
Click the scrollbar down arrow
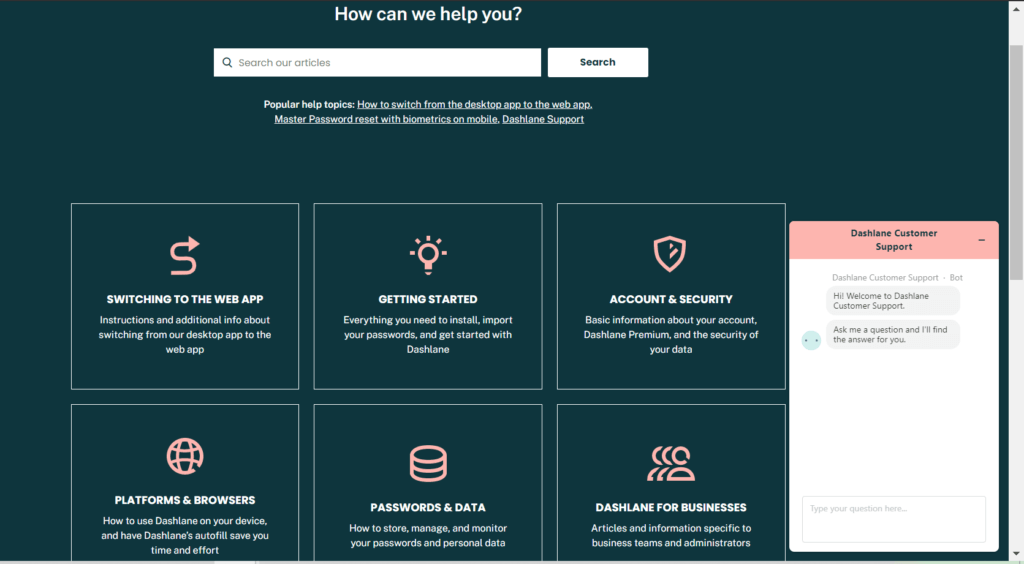click(1016, 554)
